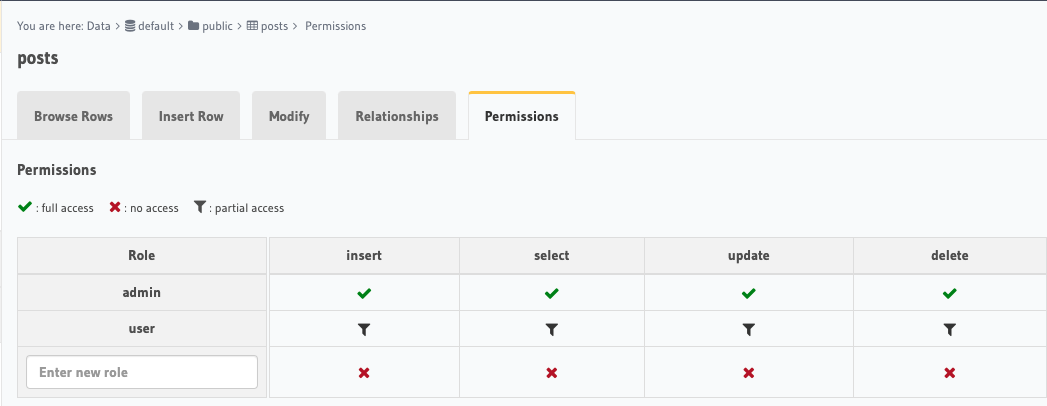The image size is (1047, 406).
Task: Edit user update partial access filter
Action: [748, 329]
